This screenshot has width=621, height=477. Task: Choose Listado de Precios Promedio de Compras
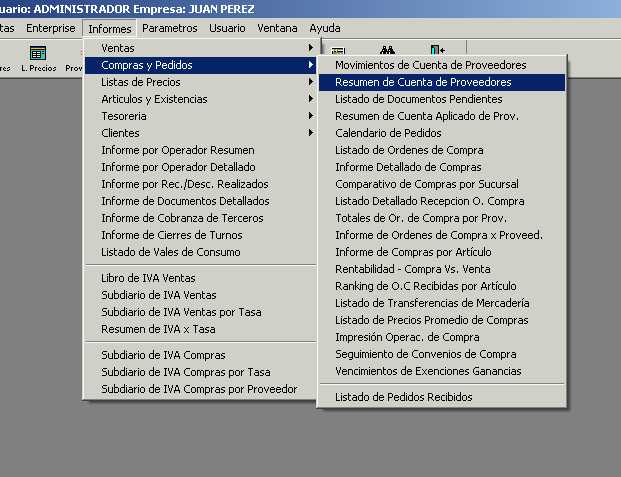tap(442, 321)
